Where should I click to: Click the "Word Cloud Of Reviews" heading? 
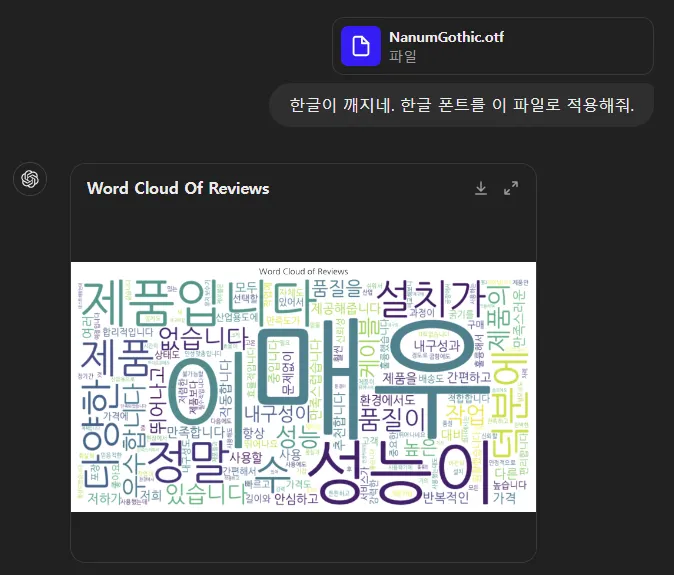coord(178,188)
